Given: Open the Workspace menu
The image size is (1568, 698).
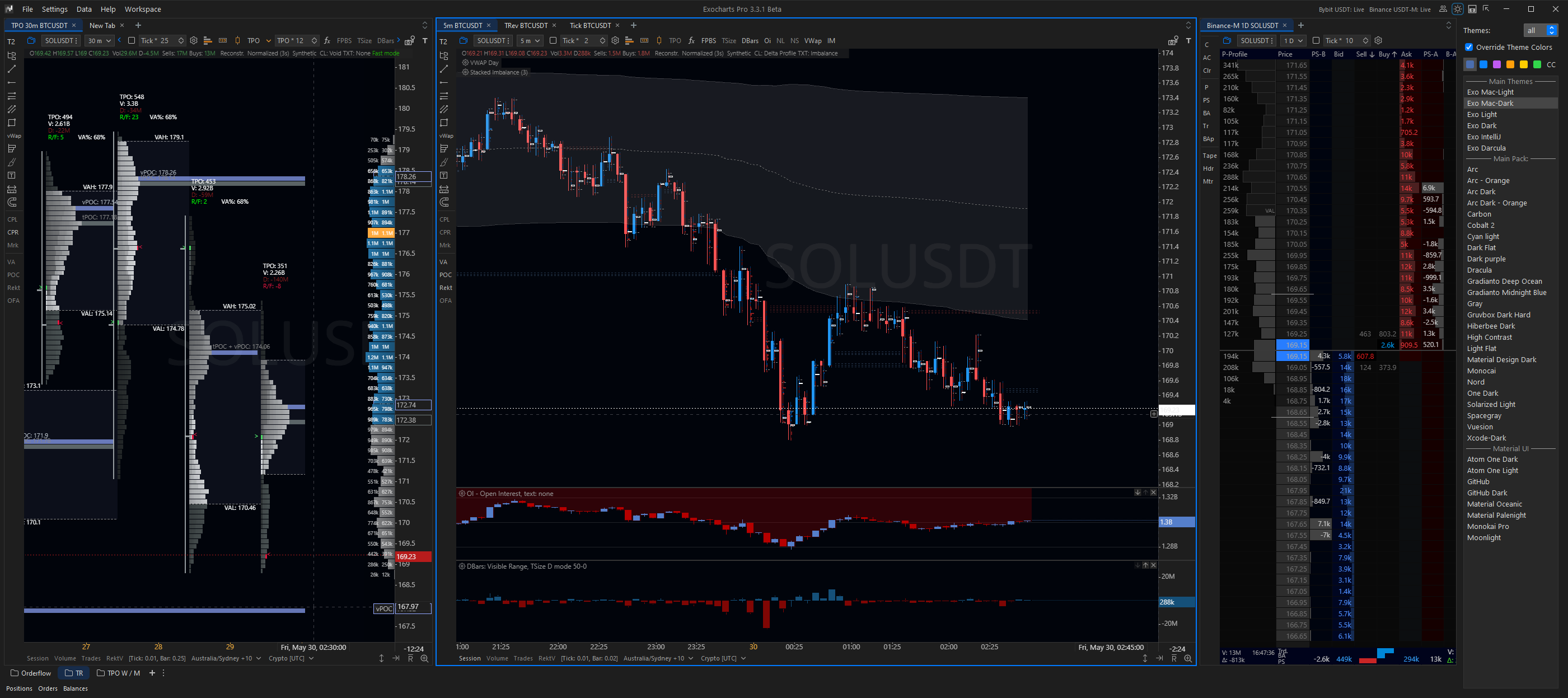Looking at the screenshot, I should click(143, 9).
